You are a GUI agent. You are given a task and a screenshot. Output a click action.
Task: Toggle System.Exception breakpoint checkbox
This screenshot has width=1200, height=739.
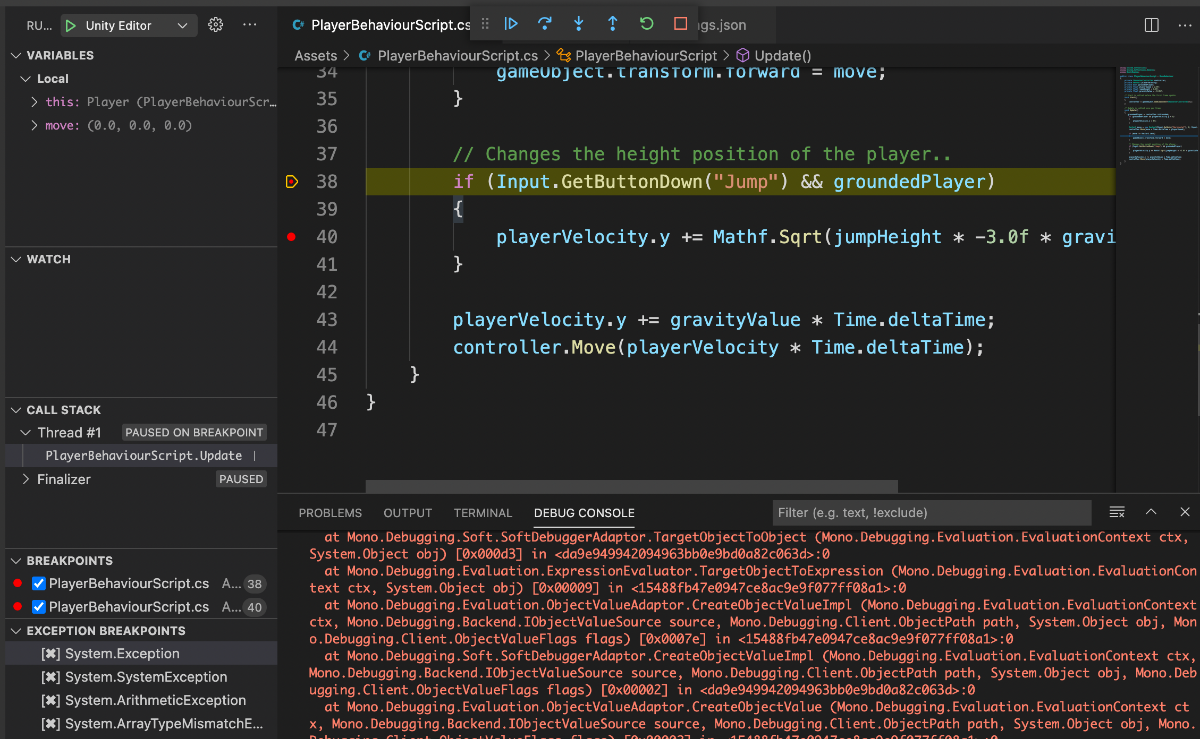[x=51, y=654]
